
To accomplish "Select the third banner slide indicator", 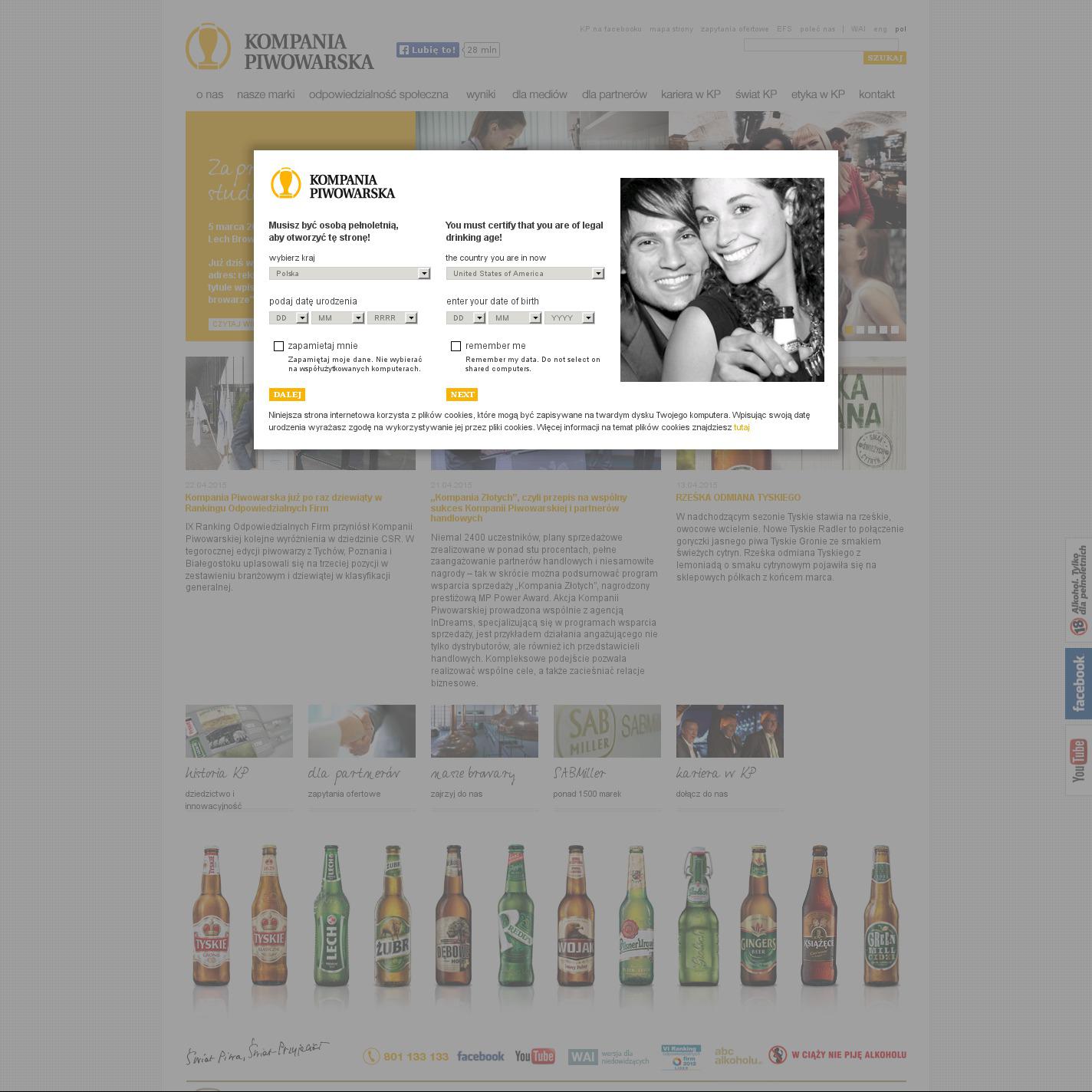I will [x=871, y=330].
